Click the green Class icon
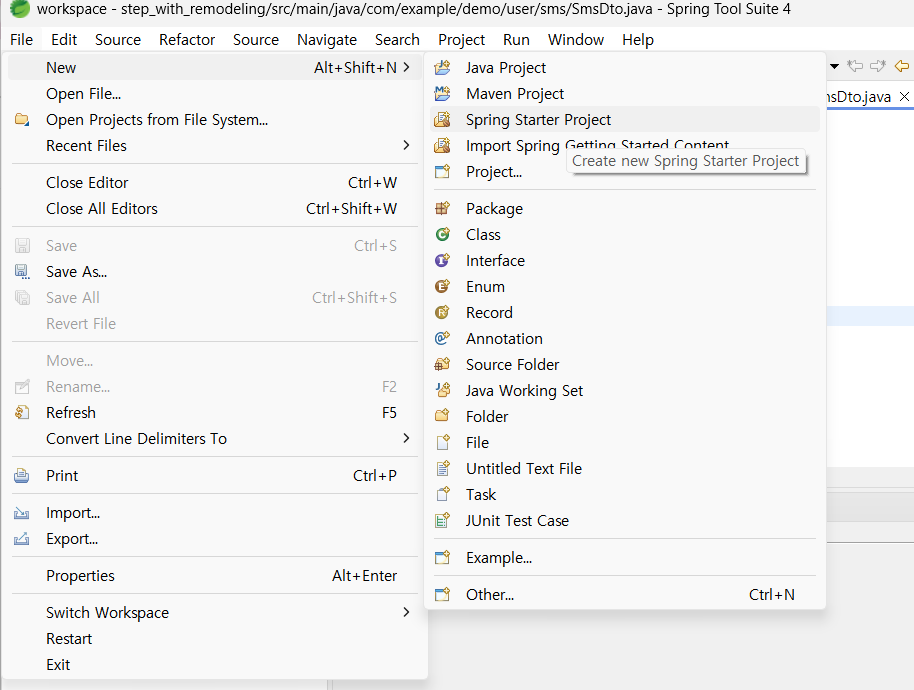Image resolution: width=914 pixels, height=690 pixels. point(442,234)
